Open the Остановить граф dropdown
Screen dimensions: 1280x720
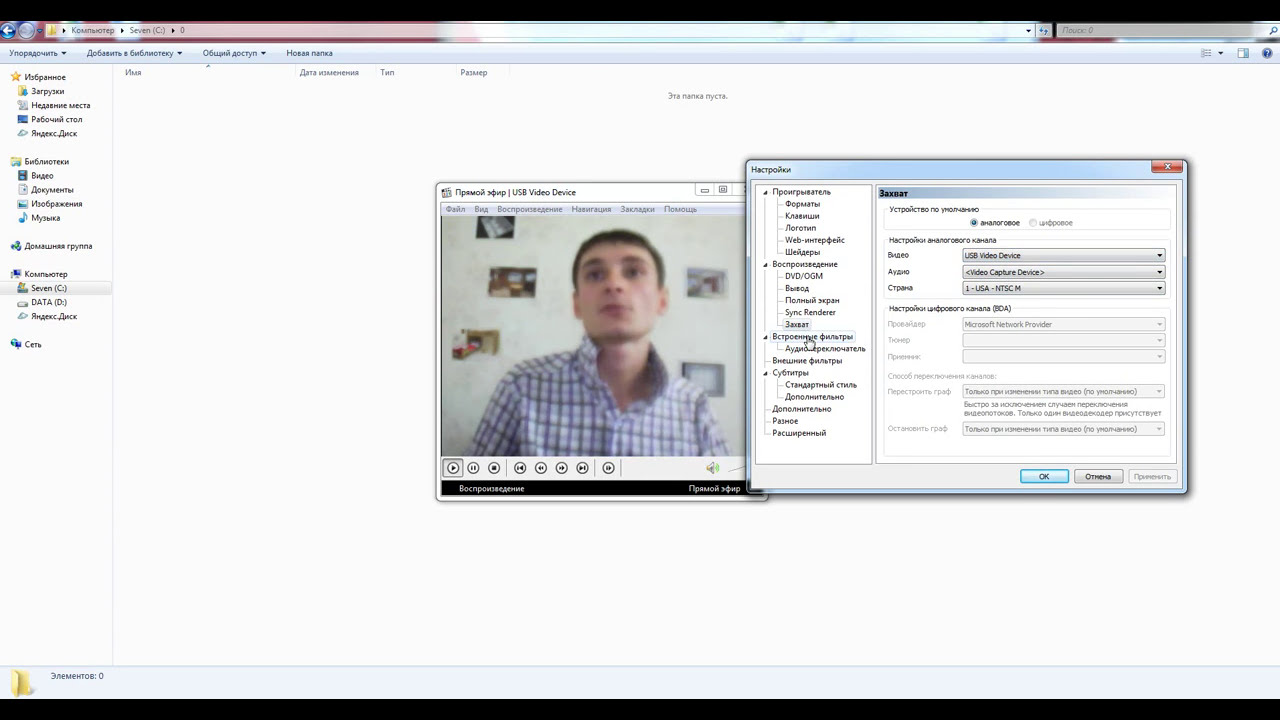click(x=1064, y=429)
